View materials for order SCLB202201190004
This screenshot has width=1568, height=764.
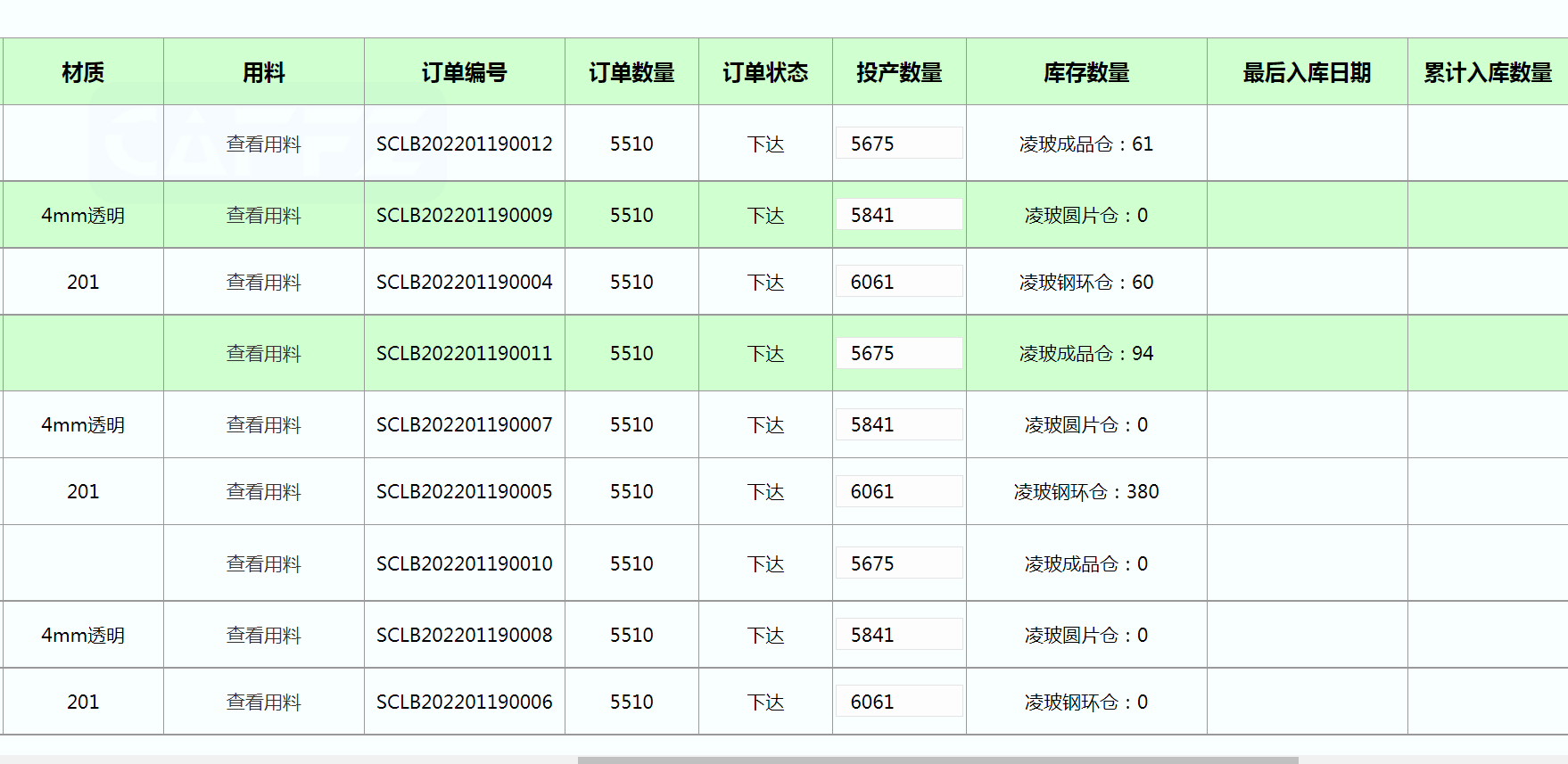pos(263,282)
